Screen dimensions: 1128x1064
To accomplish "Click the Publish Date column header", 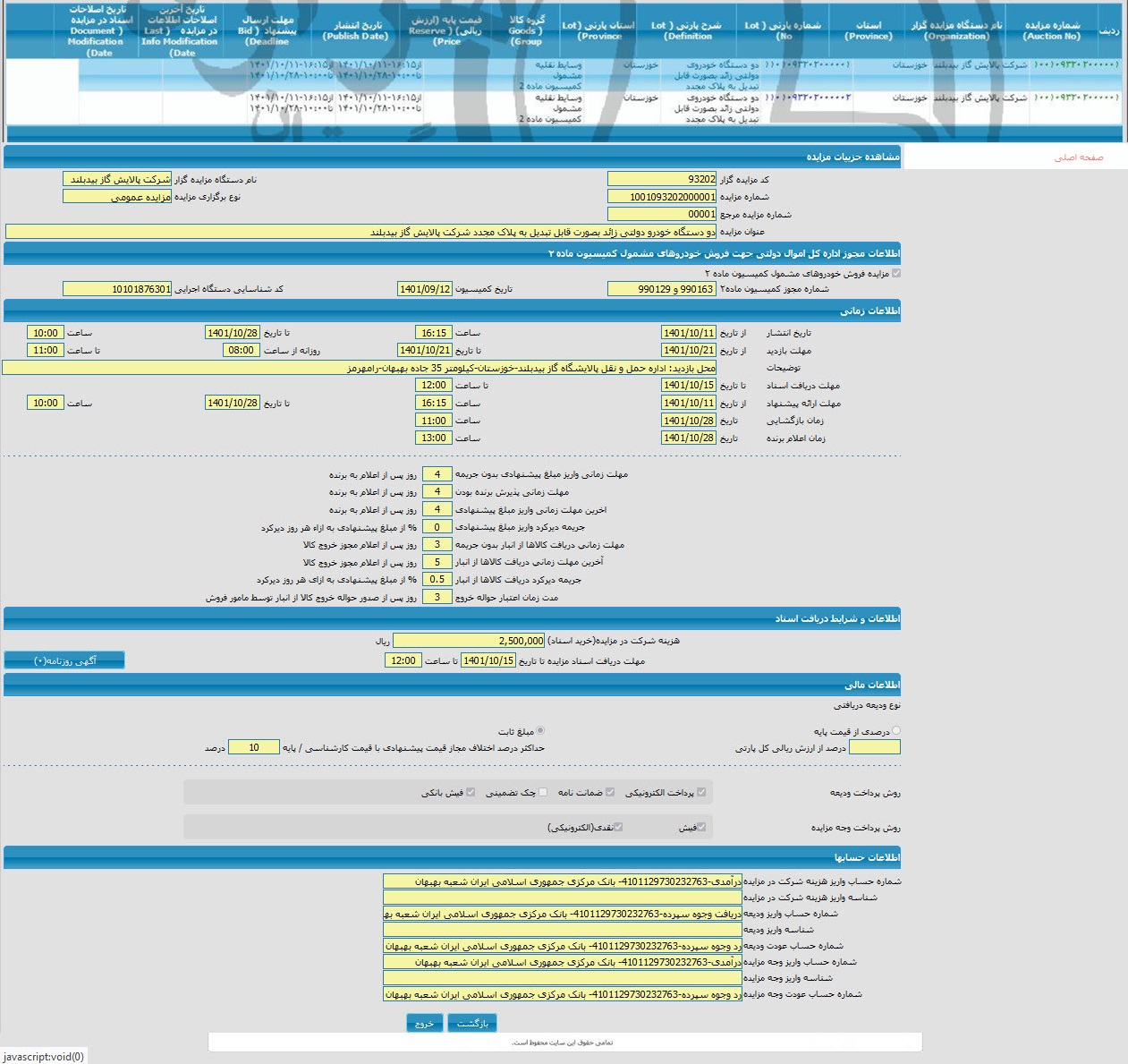I will click(x=356, y=30).
